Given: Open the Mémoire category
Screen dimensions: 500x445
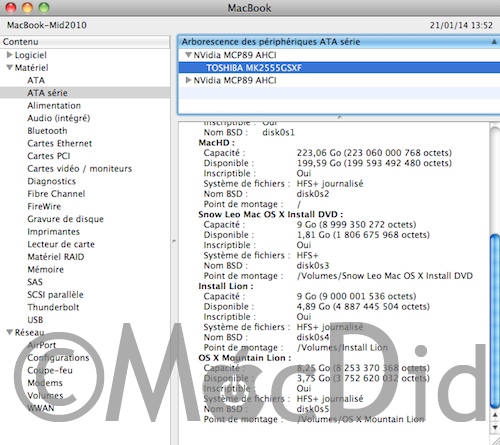Looking at the screenshot, I should [x=45, y=269].
